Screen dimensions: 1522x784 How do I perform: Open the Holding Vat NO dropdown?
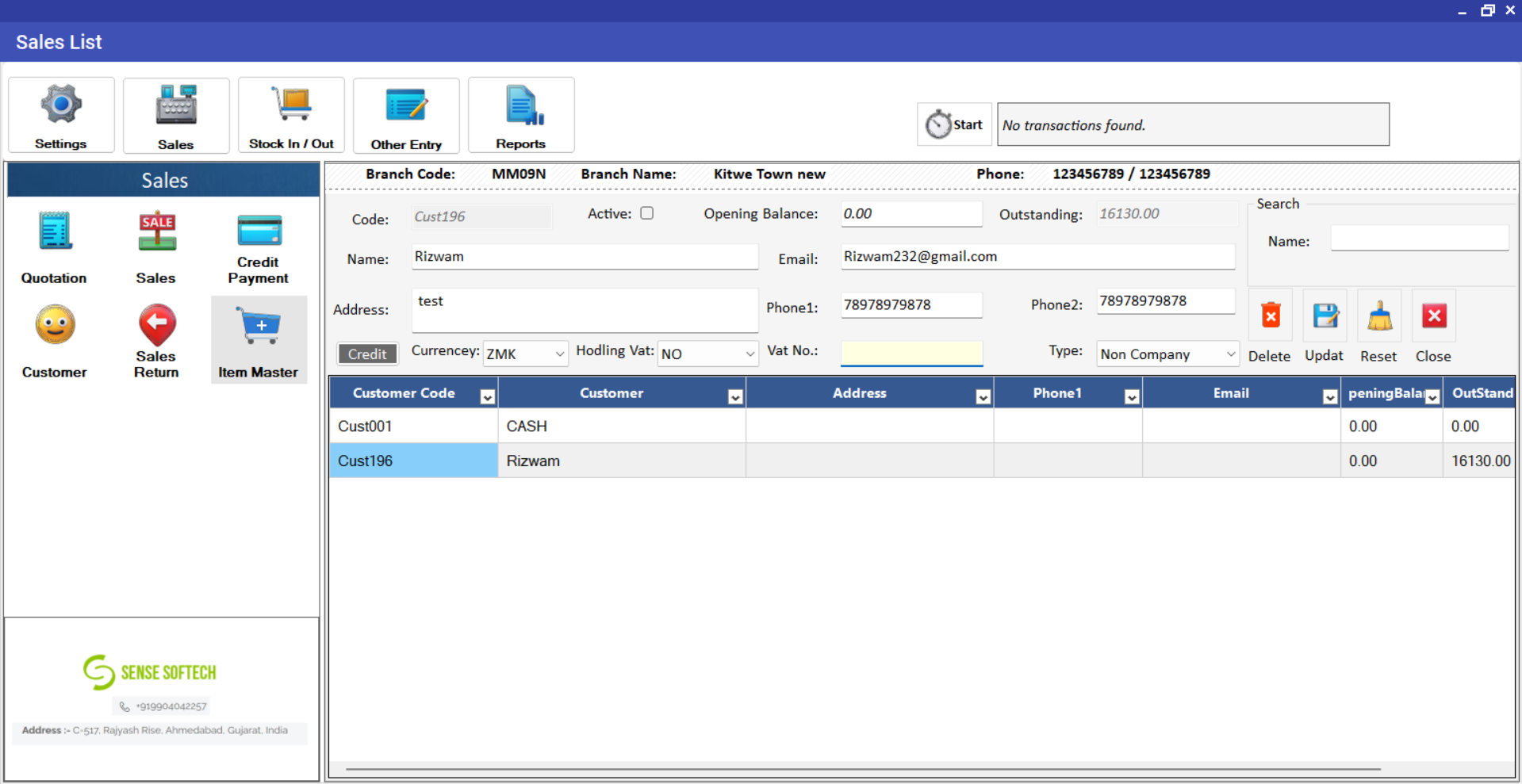pyautogui.click(x=707, y=354)
